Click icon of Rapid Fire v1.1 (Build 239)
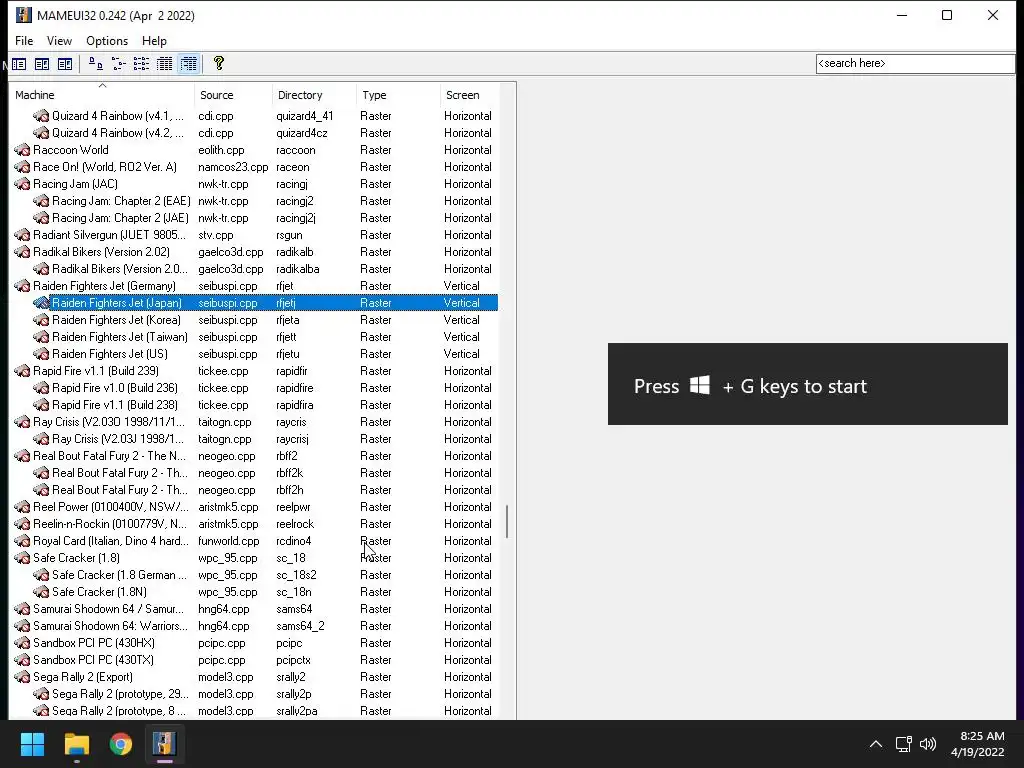1024x768 pixels. pos(22,371)
